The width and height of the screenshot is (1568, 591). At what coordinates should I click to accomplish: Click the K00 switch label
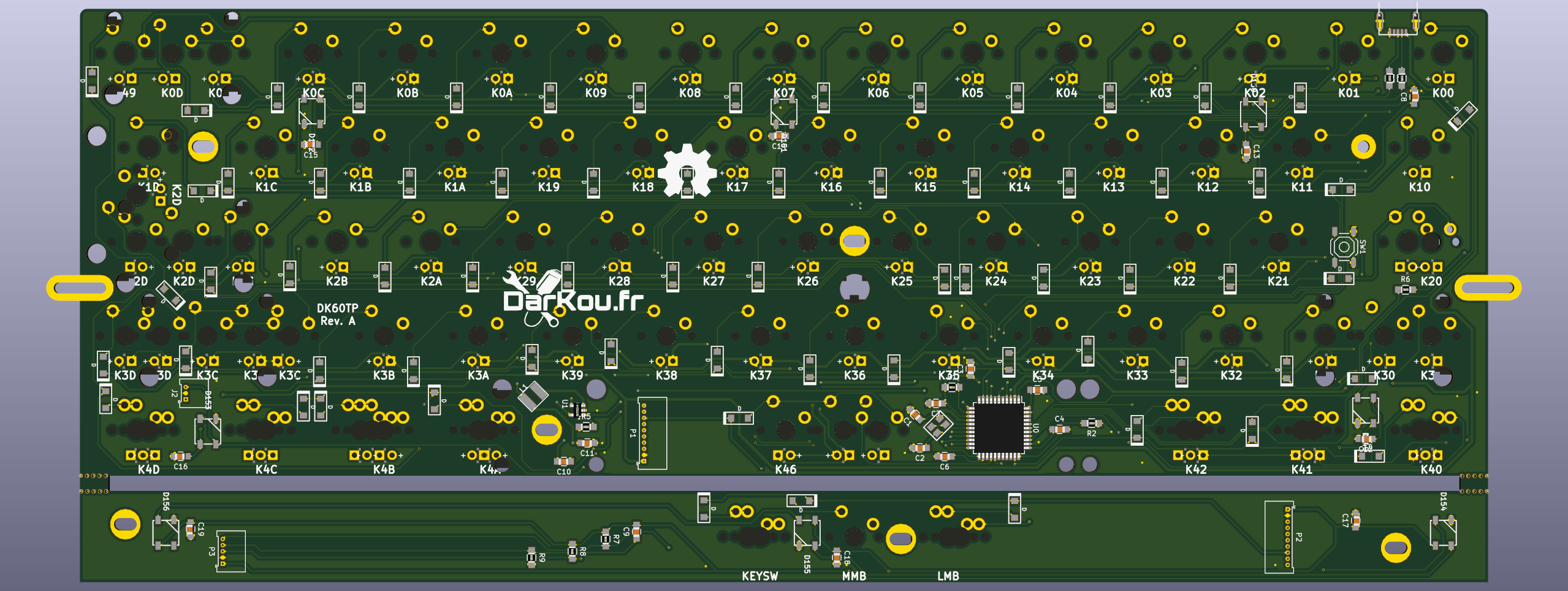[x=1443, y=93]
